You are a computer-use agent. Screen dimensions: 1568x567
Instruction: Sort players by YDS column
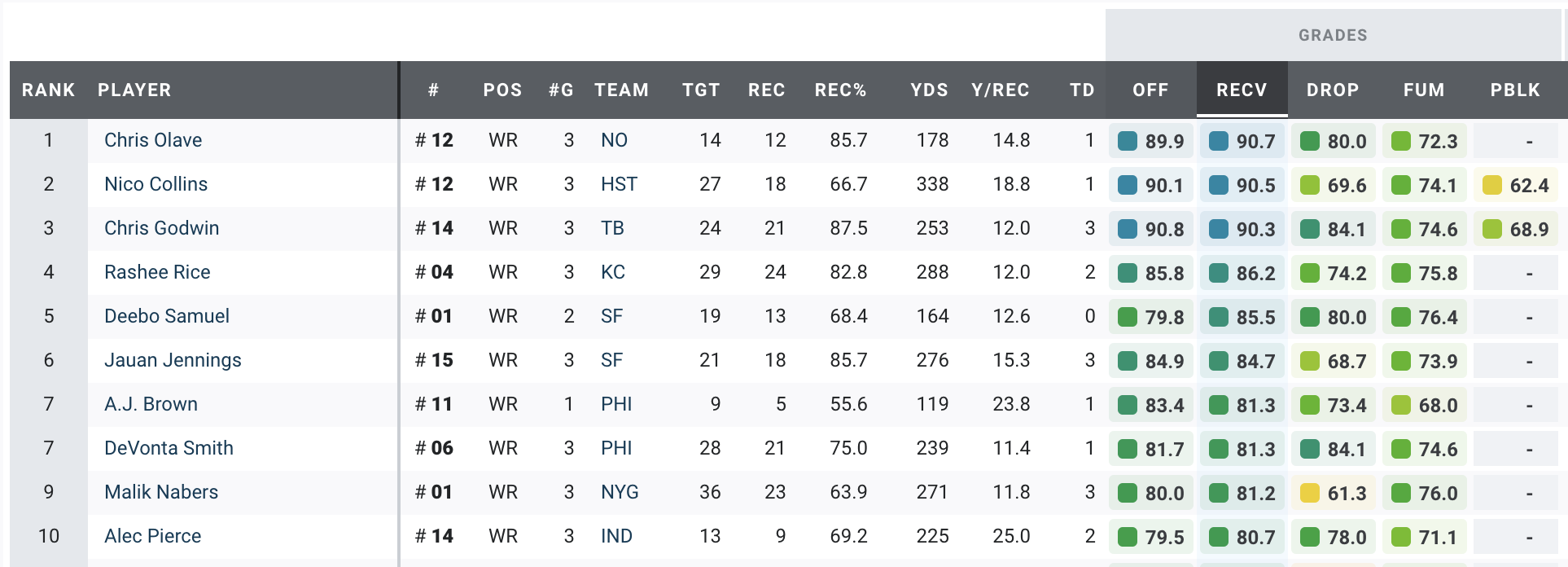pyautogui.click(x=929, y=90)
